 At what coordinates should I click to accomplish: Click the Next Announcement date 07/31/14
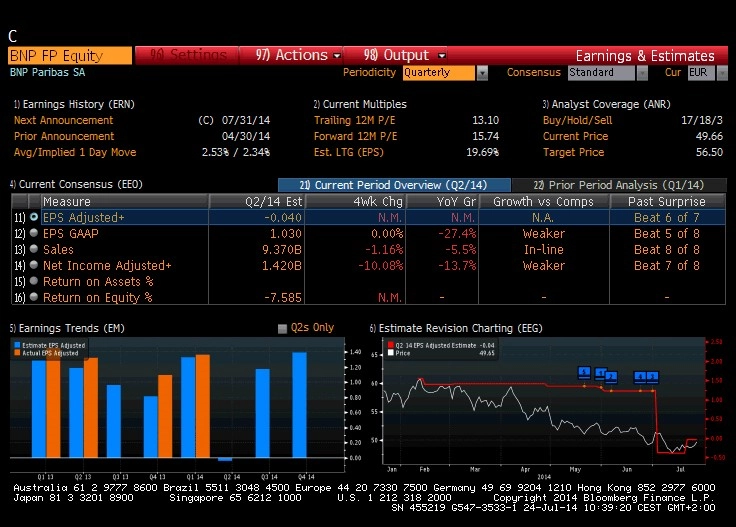click(x=245, y=120)
